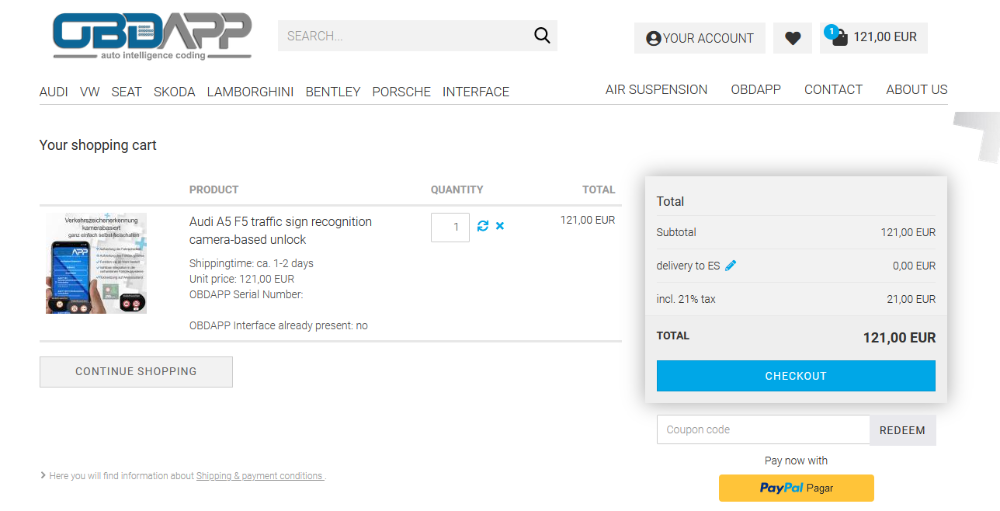Click the Subtotal label

676,232
